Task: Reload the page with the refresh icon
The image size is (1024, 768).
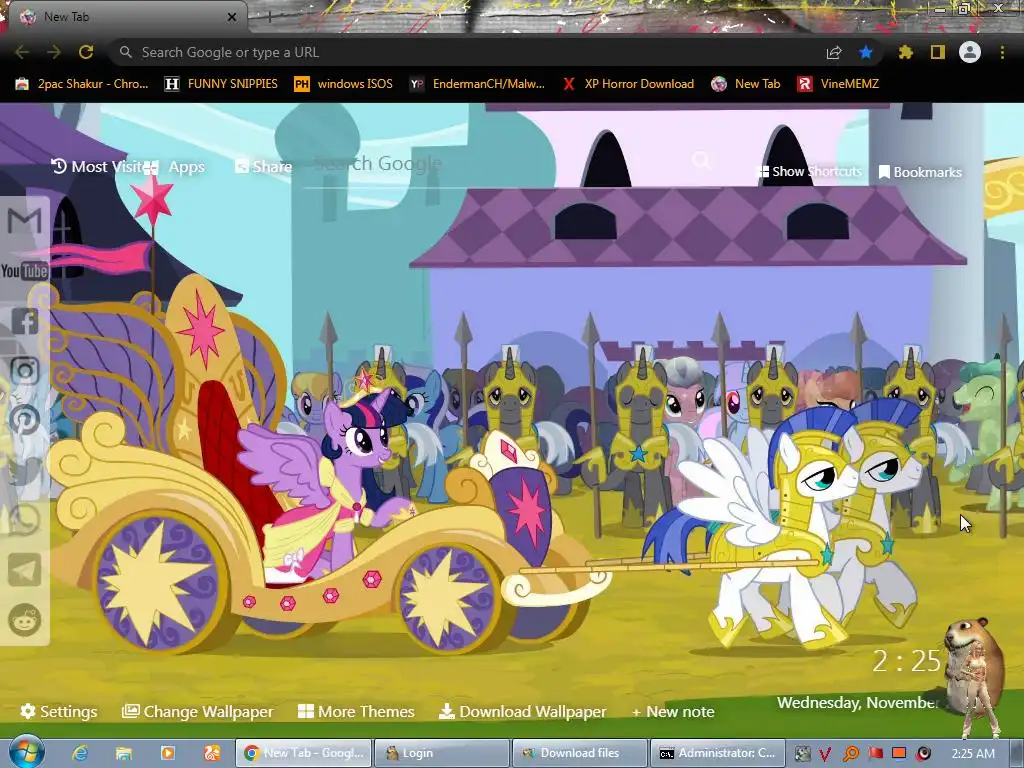Action: 86,52
